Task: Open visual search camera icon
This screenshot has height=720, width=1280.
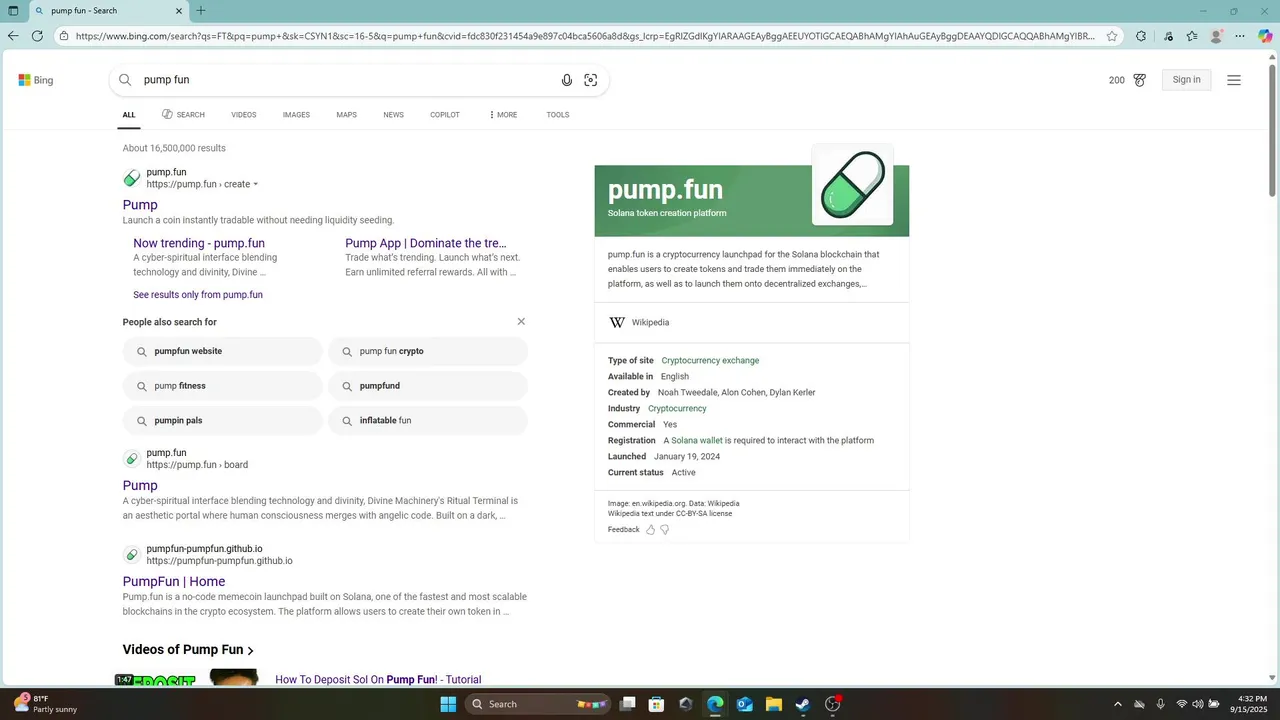Action: (591, 80)
